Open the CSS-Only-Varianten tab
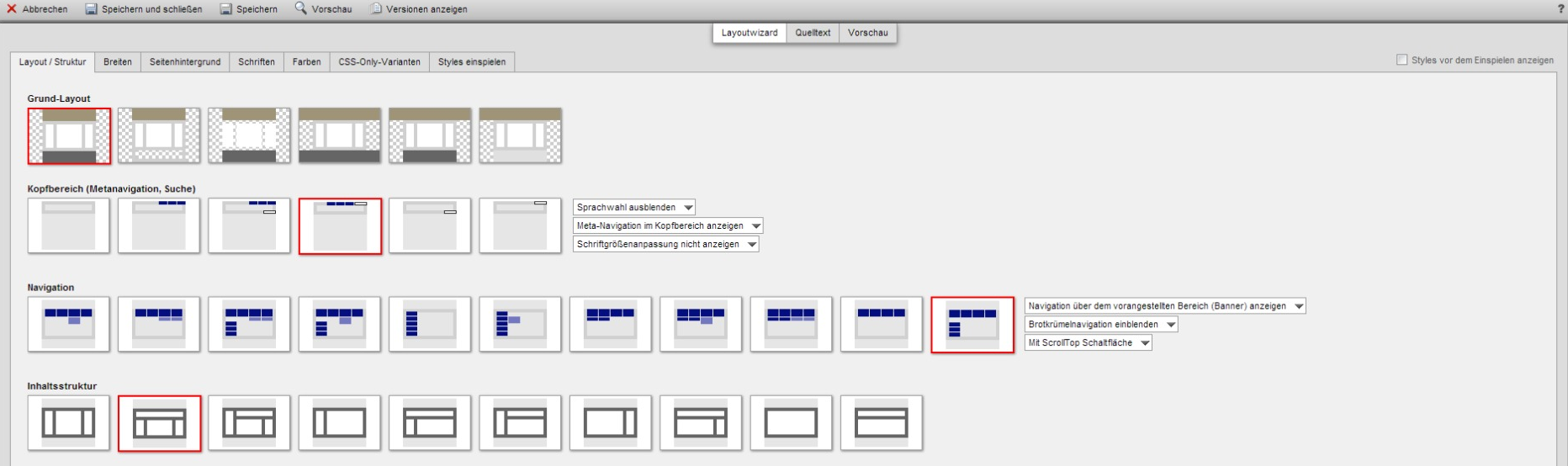 click(x=379, y=62)
